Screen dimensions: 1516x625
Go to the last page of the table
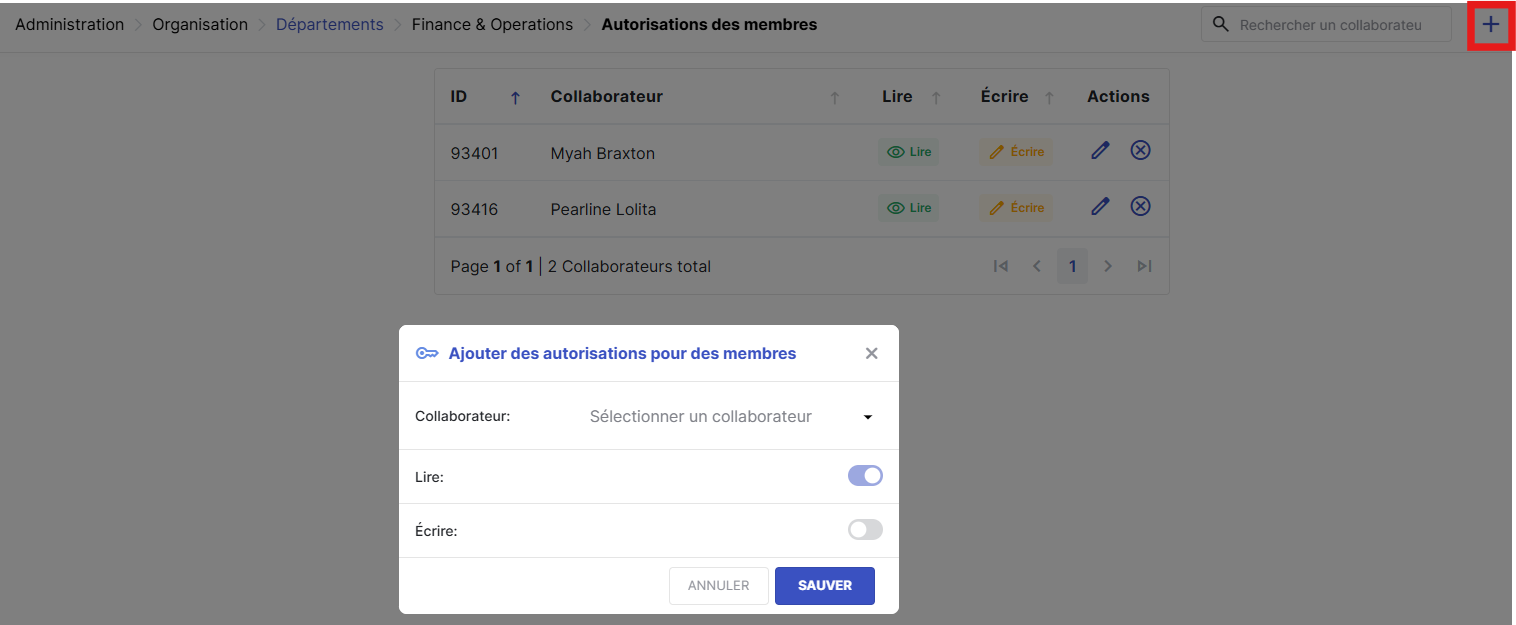click(x=1144, y=266)
